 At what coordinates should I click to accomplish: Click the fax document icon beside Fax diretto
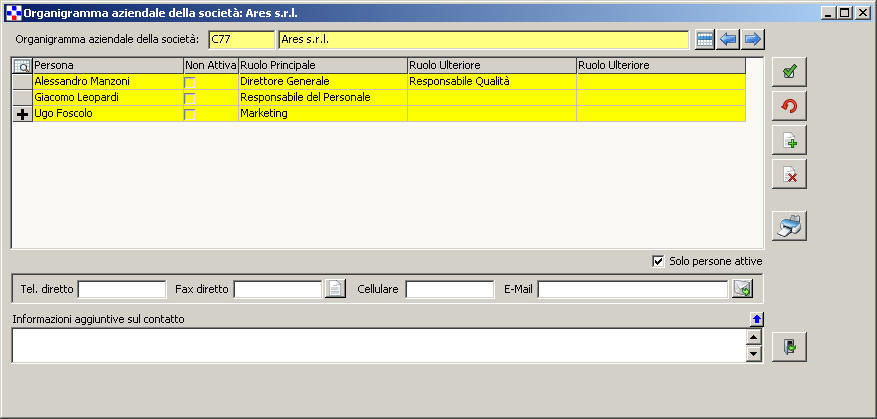336,289
